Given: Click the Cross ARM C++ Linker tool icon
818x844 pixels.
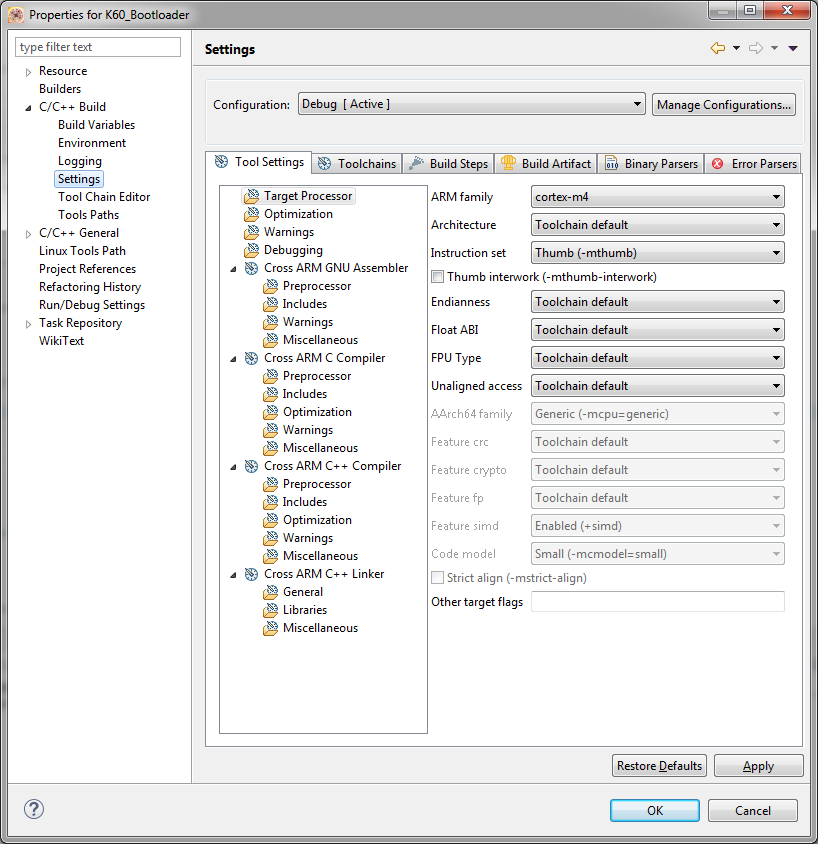Looking at the screenshot, I should click(251, 574).
